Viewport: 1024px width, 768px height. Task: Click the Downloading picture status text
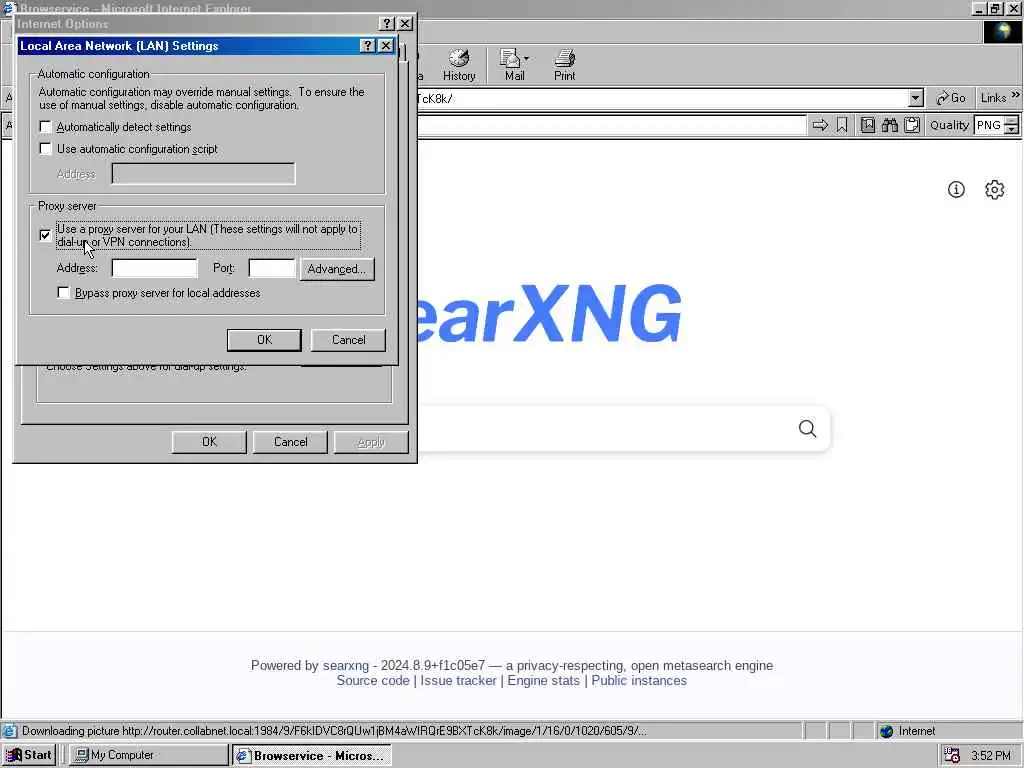click(334, 731)
